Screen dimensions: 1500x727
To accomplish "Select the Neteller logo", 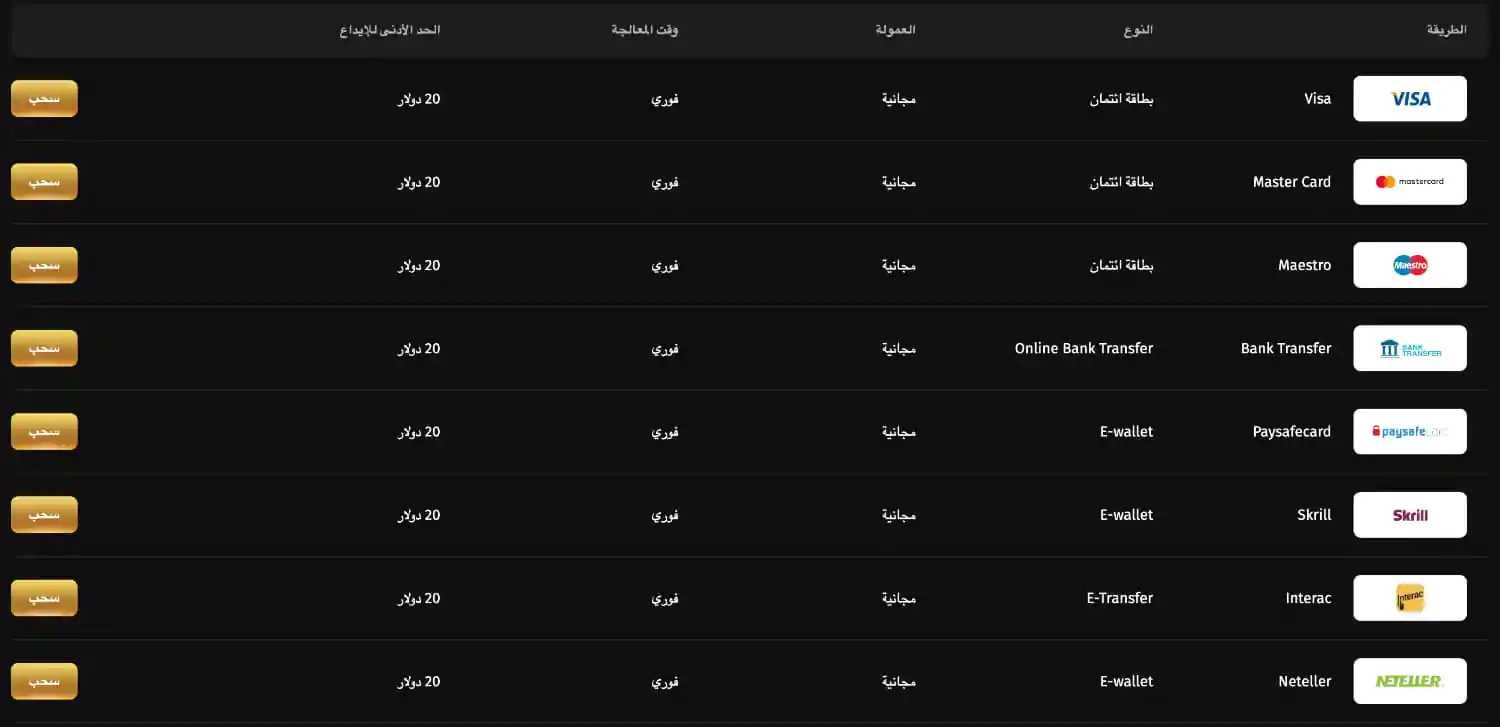I will click(1409, 681).
